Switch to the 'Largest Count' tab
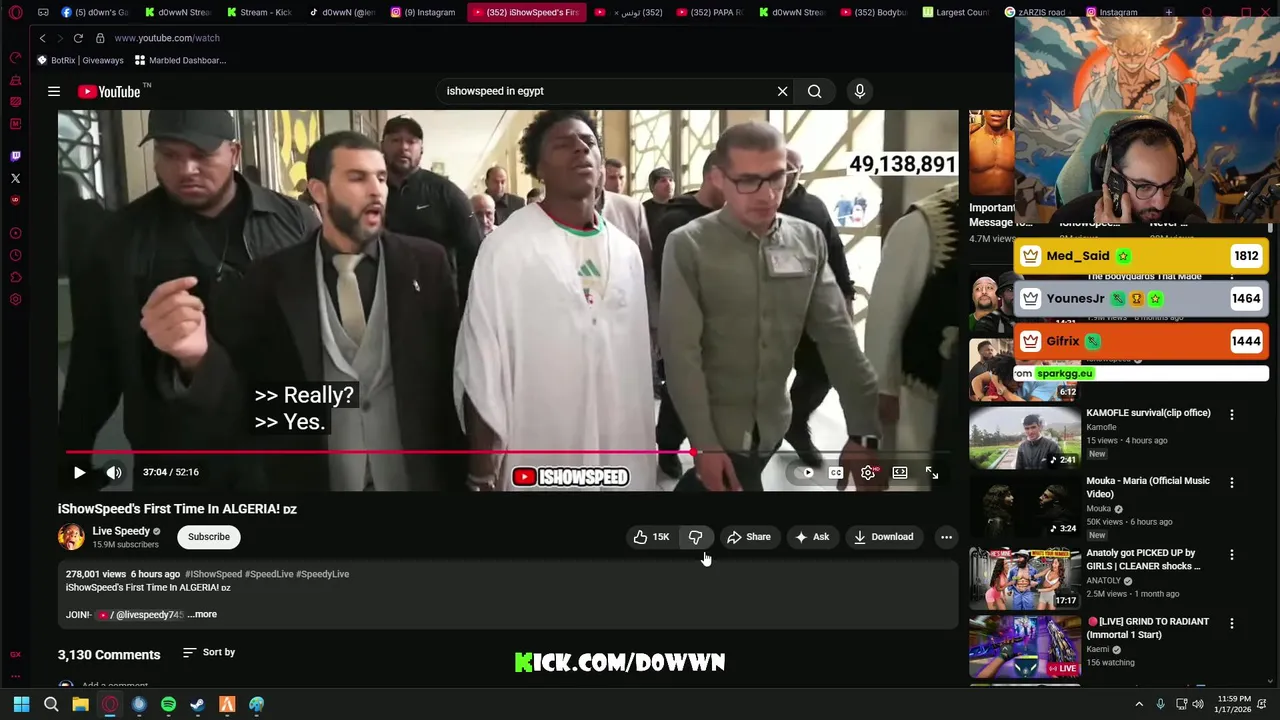The width and height of the screenshot is (1280, 720). [955, 12]
